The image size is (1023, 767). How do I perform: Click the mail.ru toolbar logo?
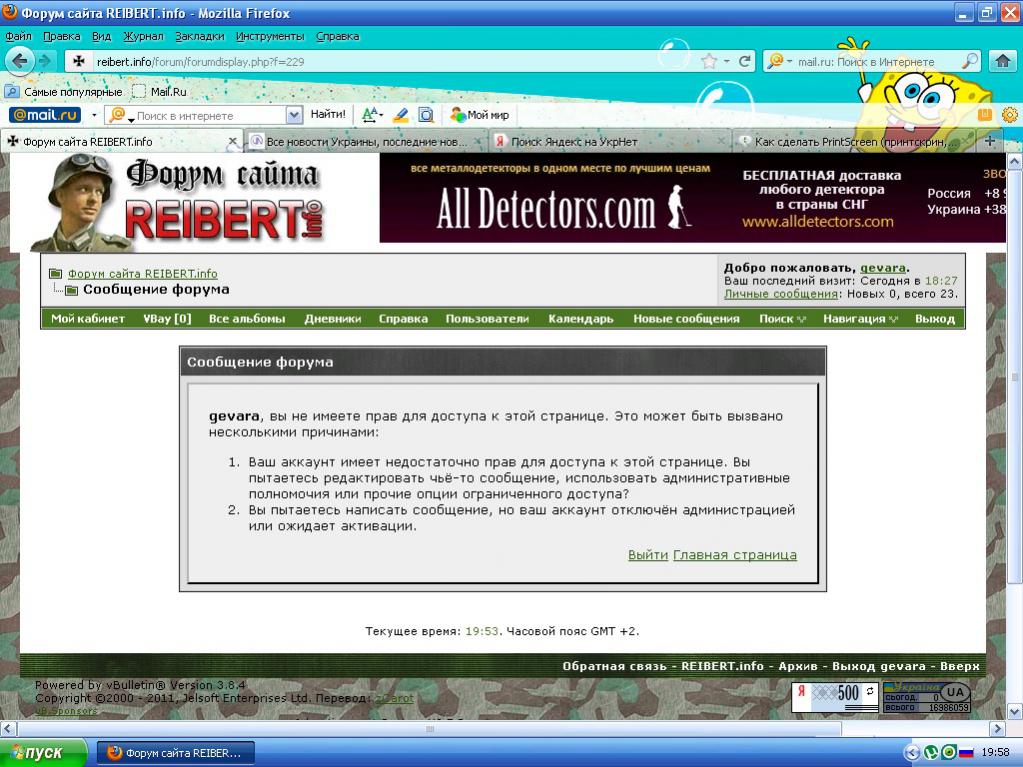click(x=45, y=115)
